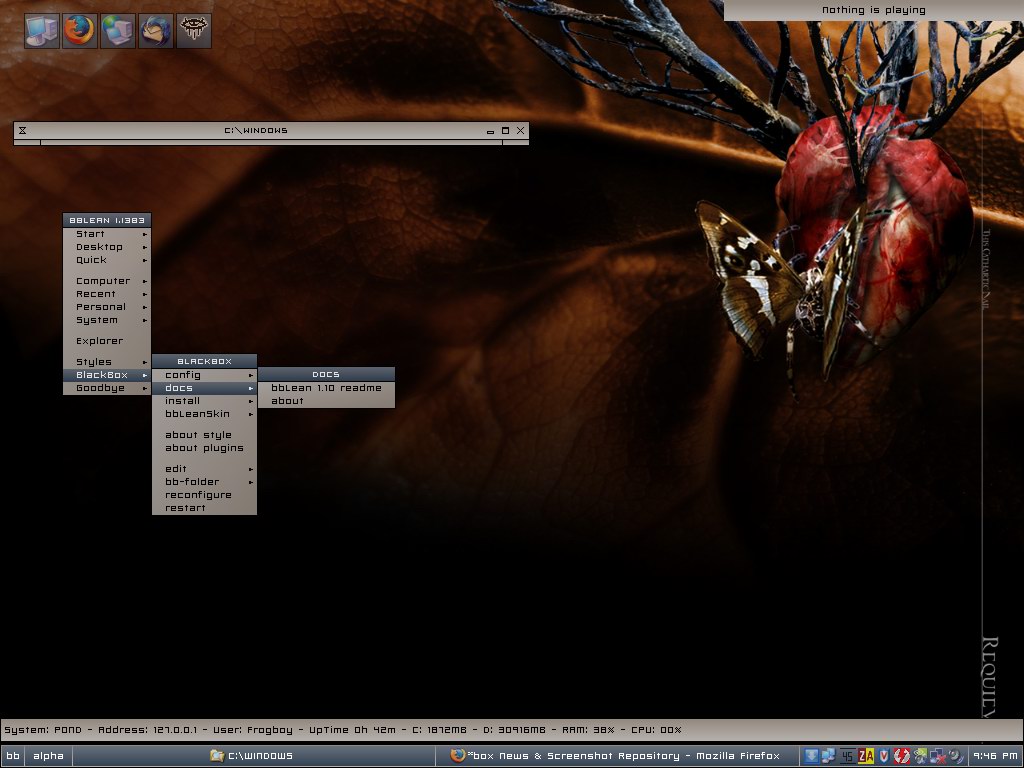This screenshot has height=768, width=1024.
Task: Open the globe-and-computer network launcher icon
Action: (118, 31)
